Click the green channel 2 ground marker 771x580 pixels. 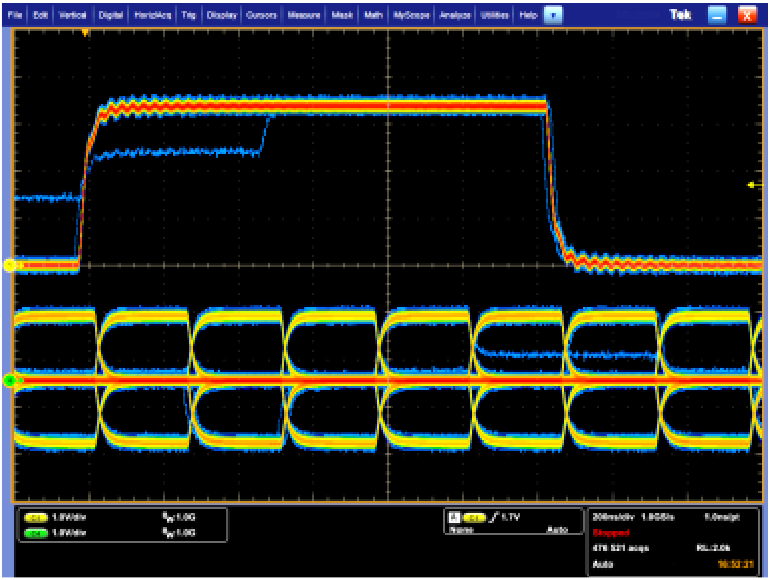point(9,380)
